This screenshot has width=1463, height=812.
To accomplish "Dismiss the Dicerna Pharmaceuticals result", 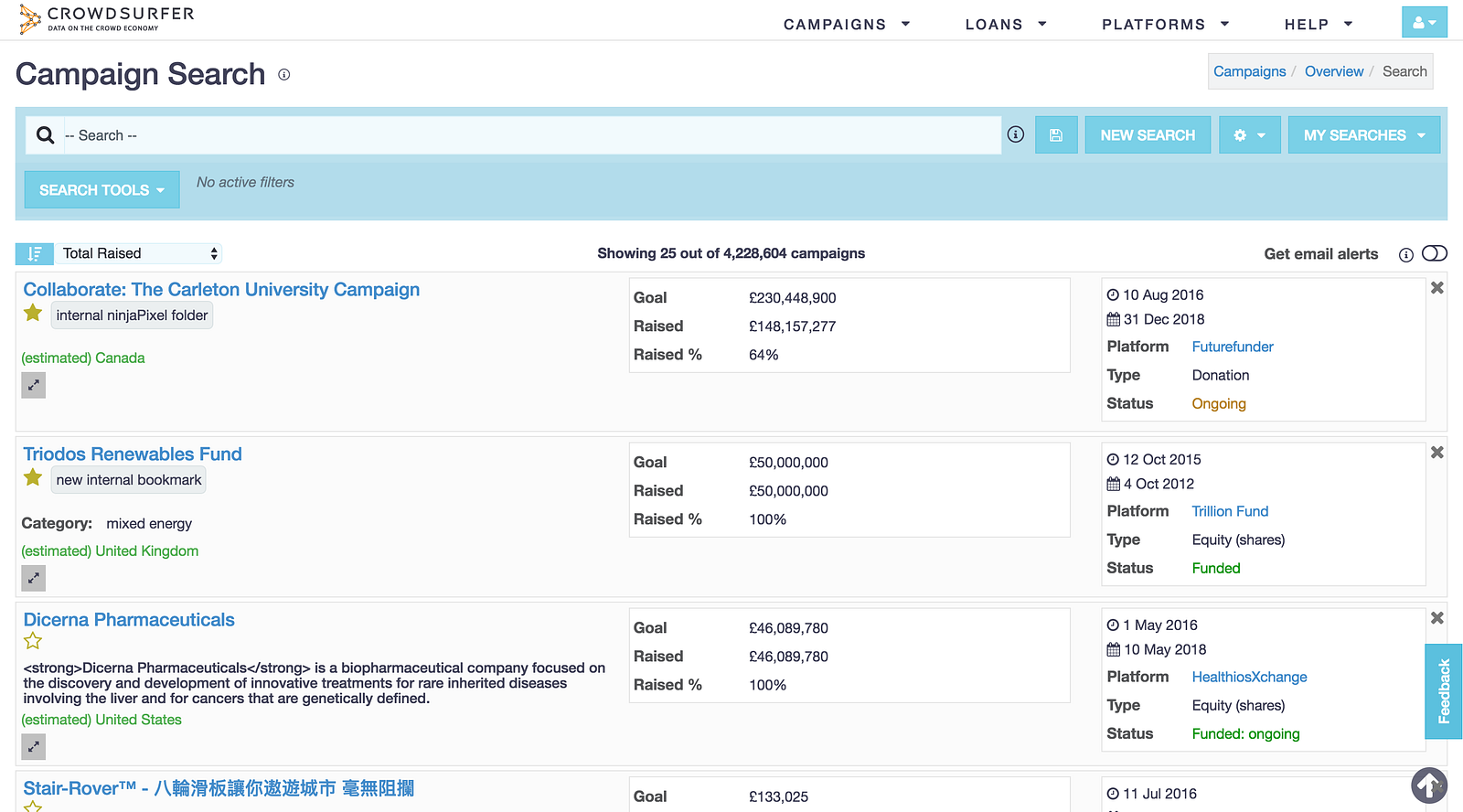I will click(1437, 618).
